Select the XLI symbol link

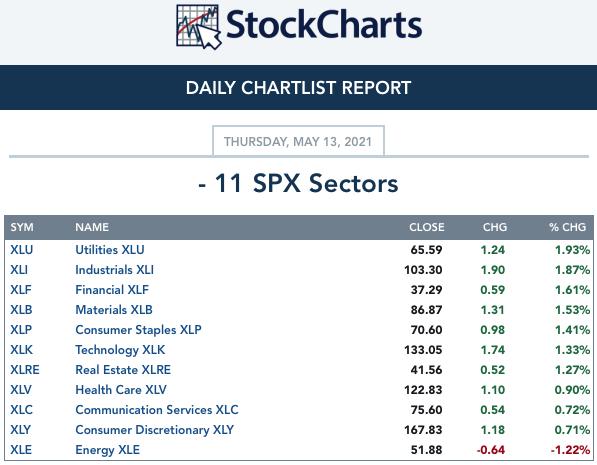pos(19,270)
